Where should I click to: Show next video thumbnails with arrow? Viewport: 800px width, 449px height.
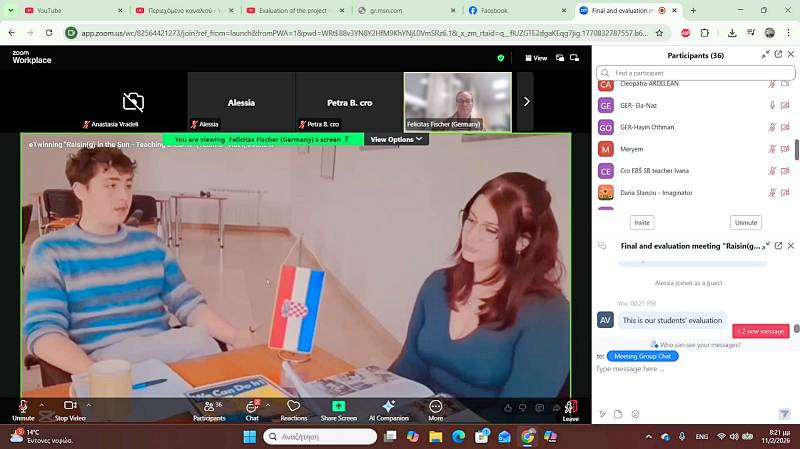tap(526, 101)
